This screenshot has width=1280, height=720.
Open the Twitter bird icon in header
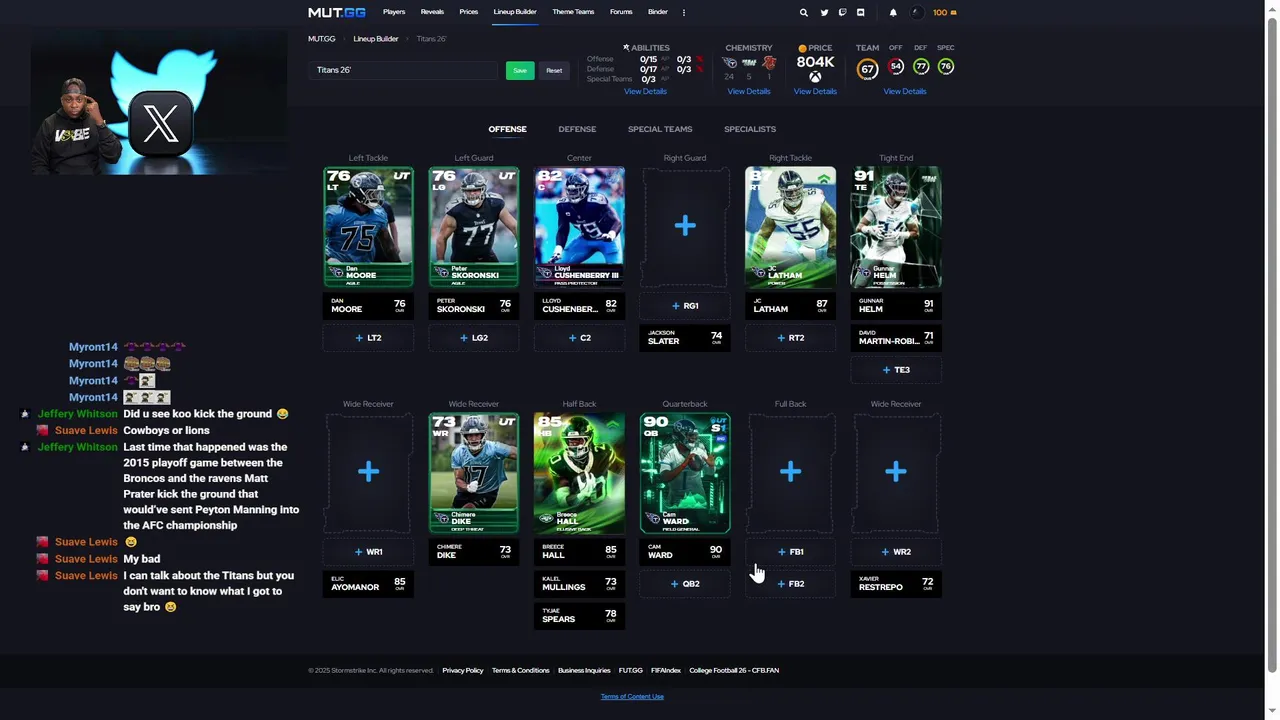click(824, 12)
